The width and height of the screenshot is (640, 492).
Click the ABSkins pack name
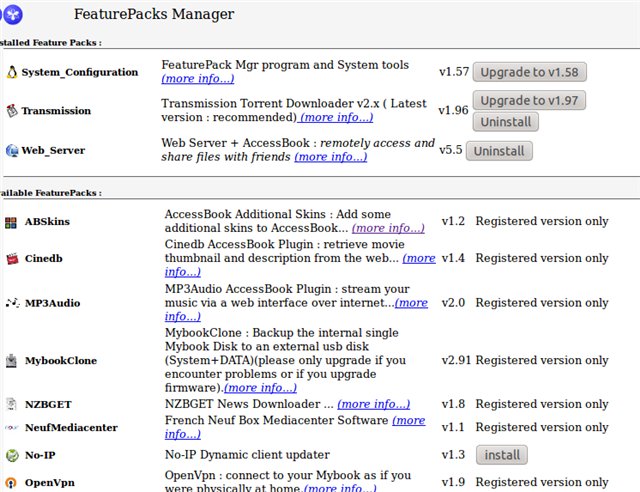point(47,222)
